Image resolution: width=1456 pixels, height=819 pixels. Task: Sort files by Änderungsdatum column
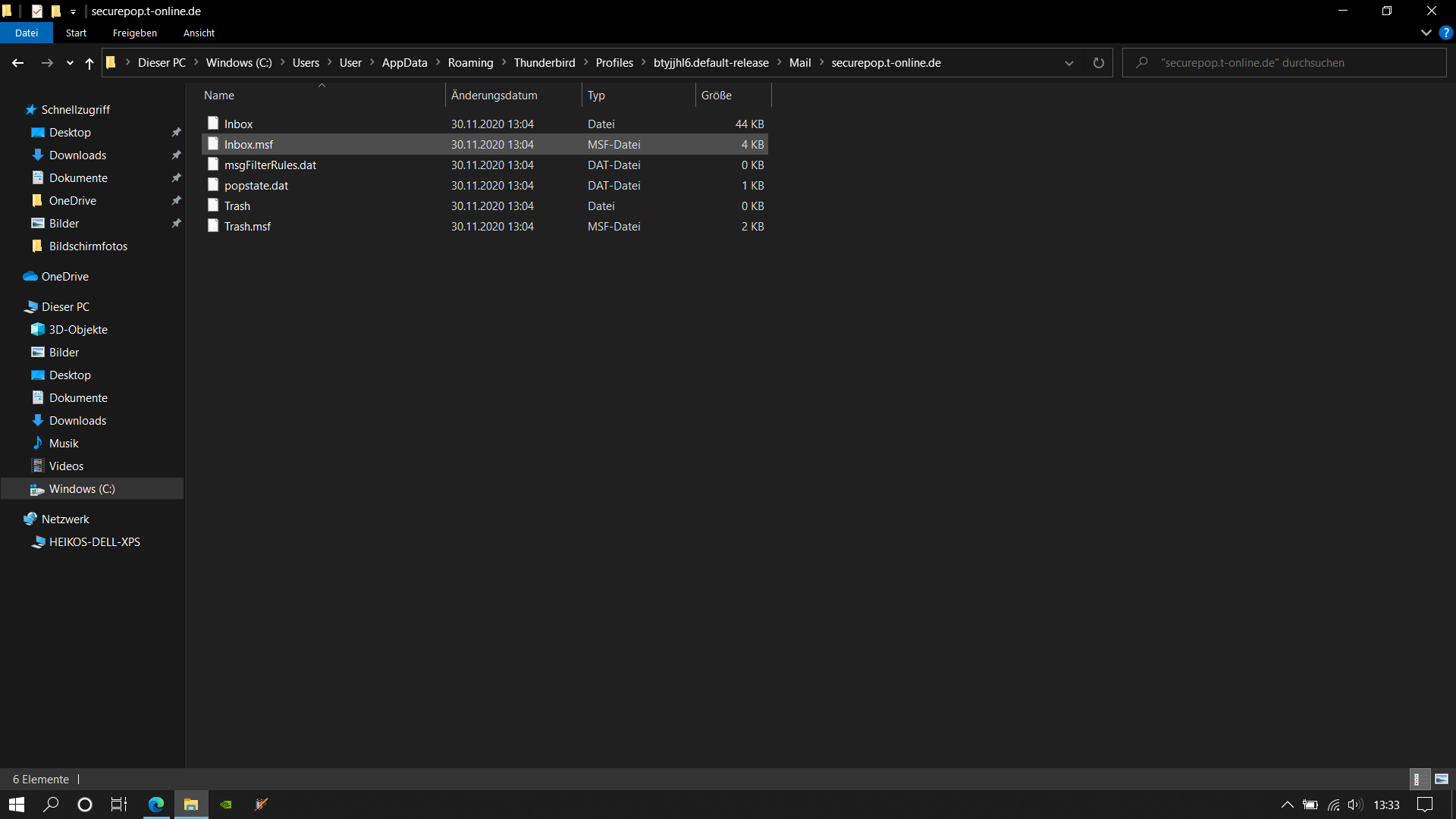[x=494, y=96]
